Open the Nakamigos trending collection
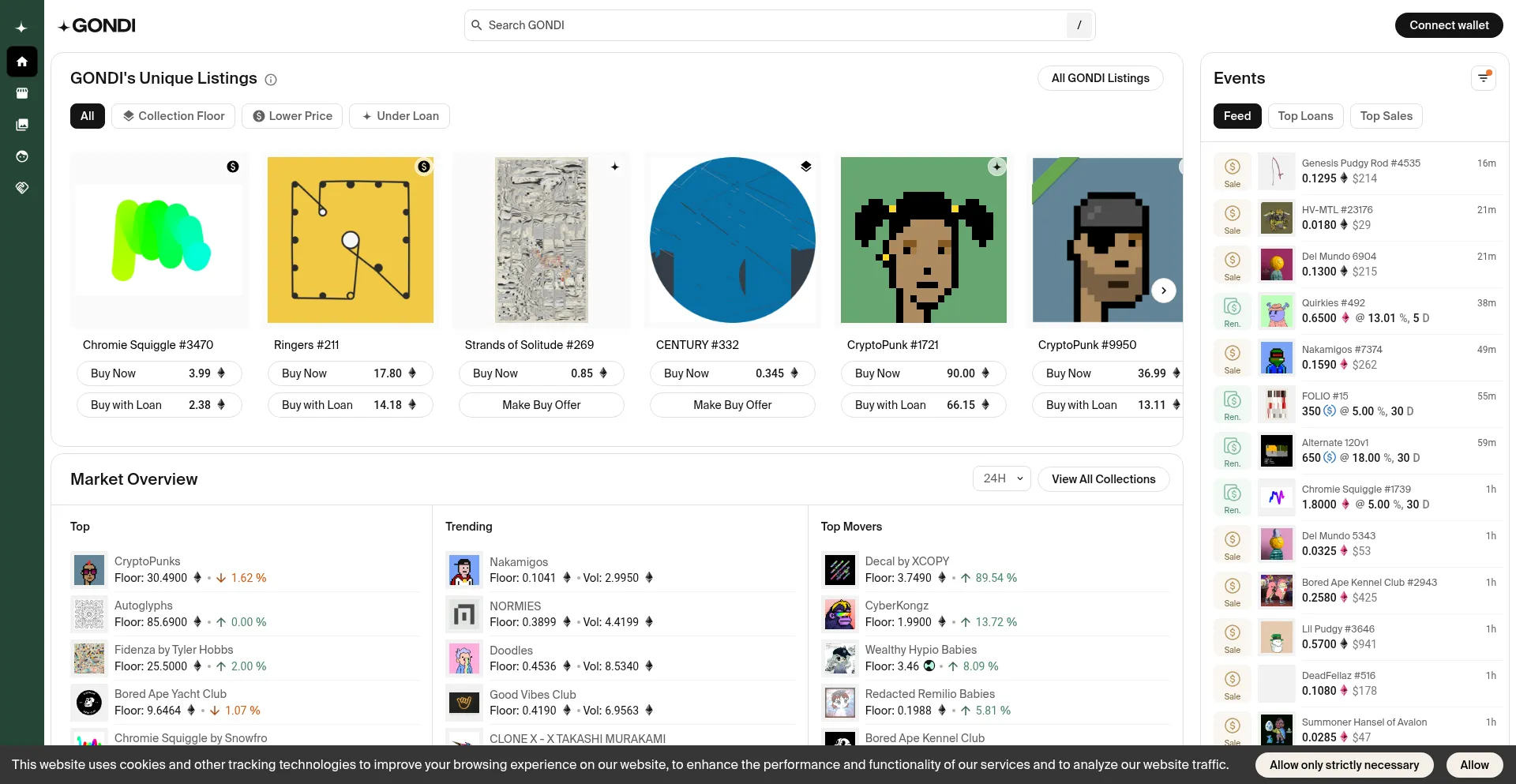1516x784 pixels. click(x=620, y=570)
